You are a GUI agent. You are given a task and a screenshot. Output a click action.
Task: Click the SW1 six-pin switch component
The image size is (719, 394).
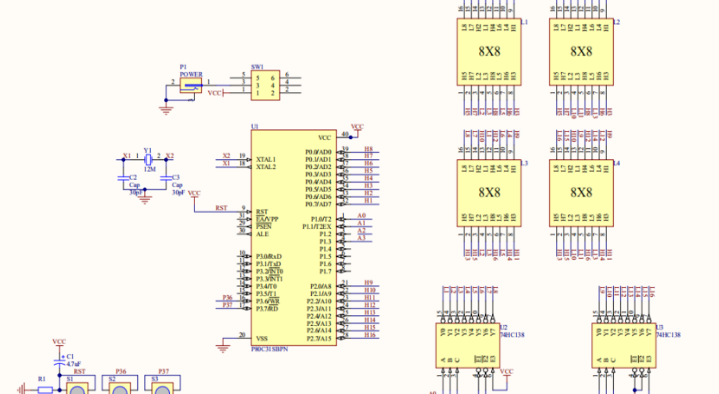pos(265,85)
